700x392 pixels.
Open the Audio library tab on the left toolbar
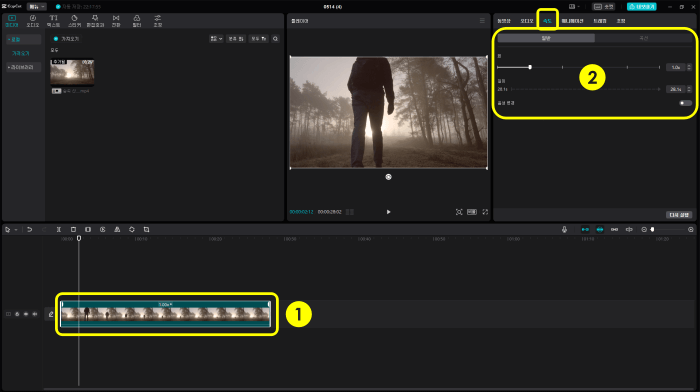click(x=33, y=21)
